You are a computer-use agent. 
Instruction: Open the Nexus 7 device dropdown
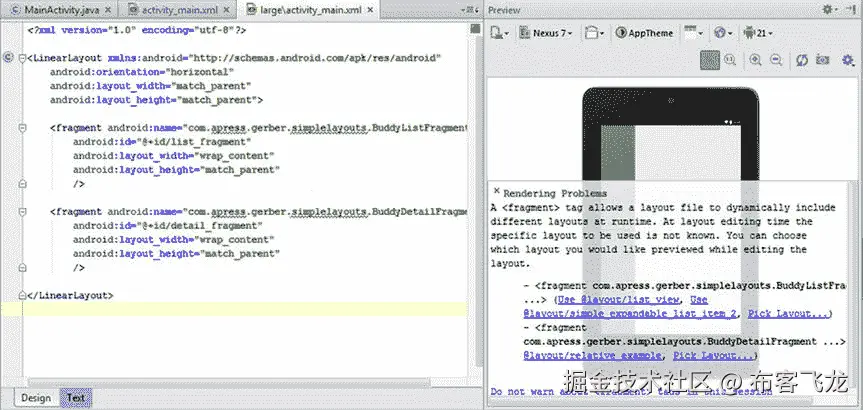pyautogui.click(x=545, y=33)
